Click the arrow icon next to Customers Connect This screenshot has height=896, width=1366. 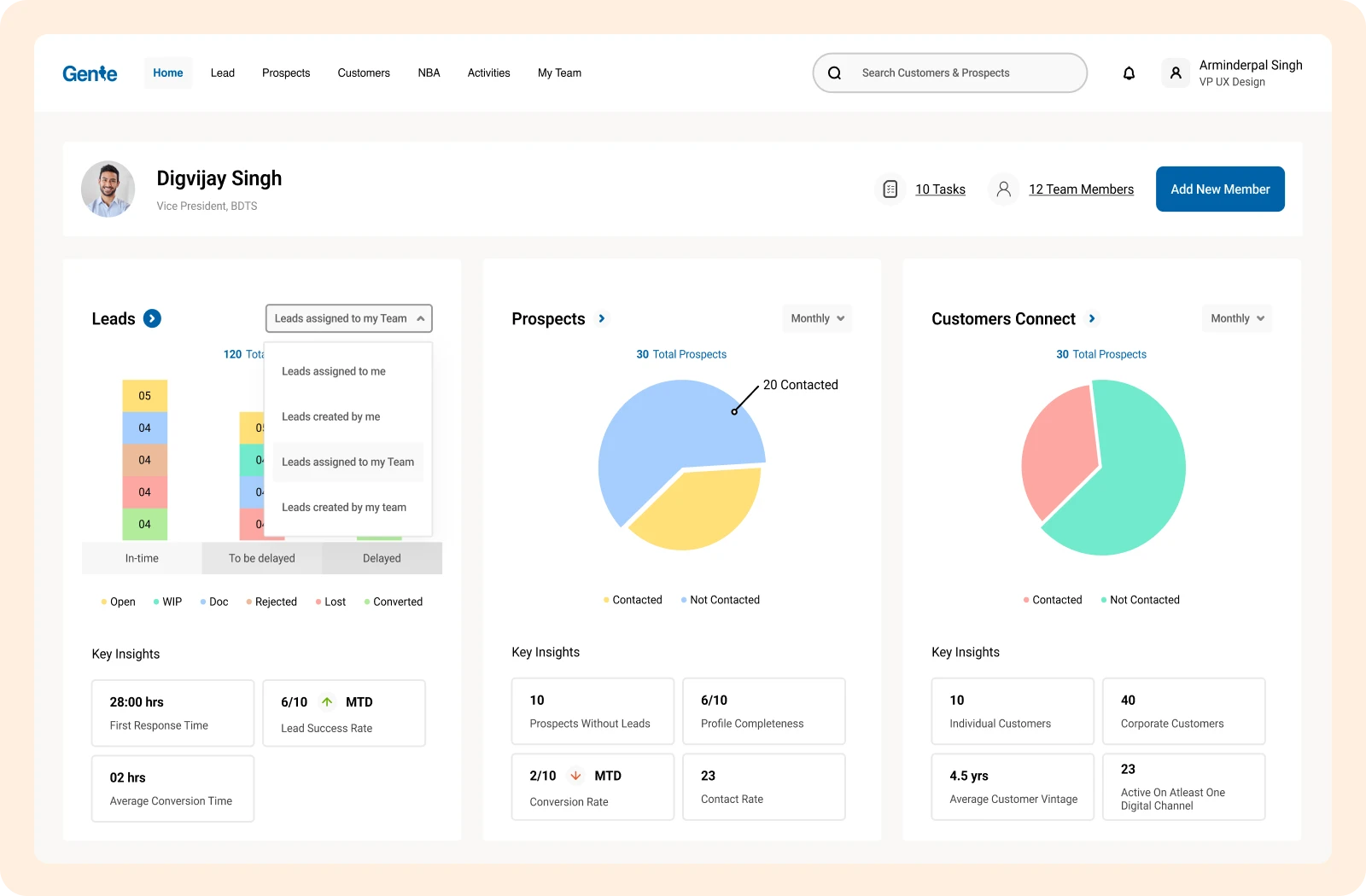pos(1092,318)
